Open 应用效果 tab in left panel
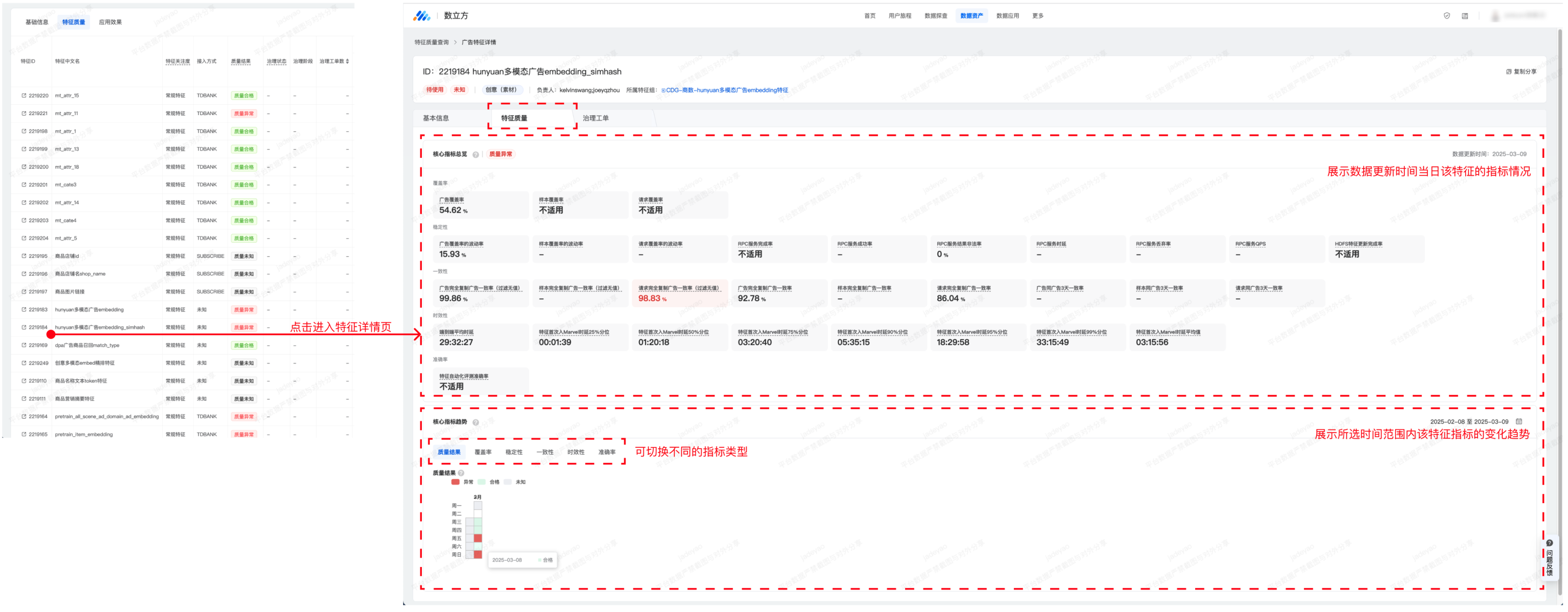The height and width of the screenshot is (612, 1568). click(110, 23)
